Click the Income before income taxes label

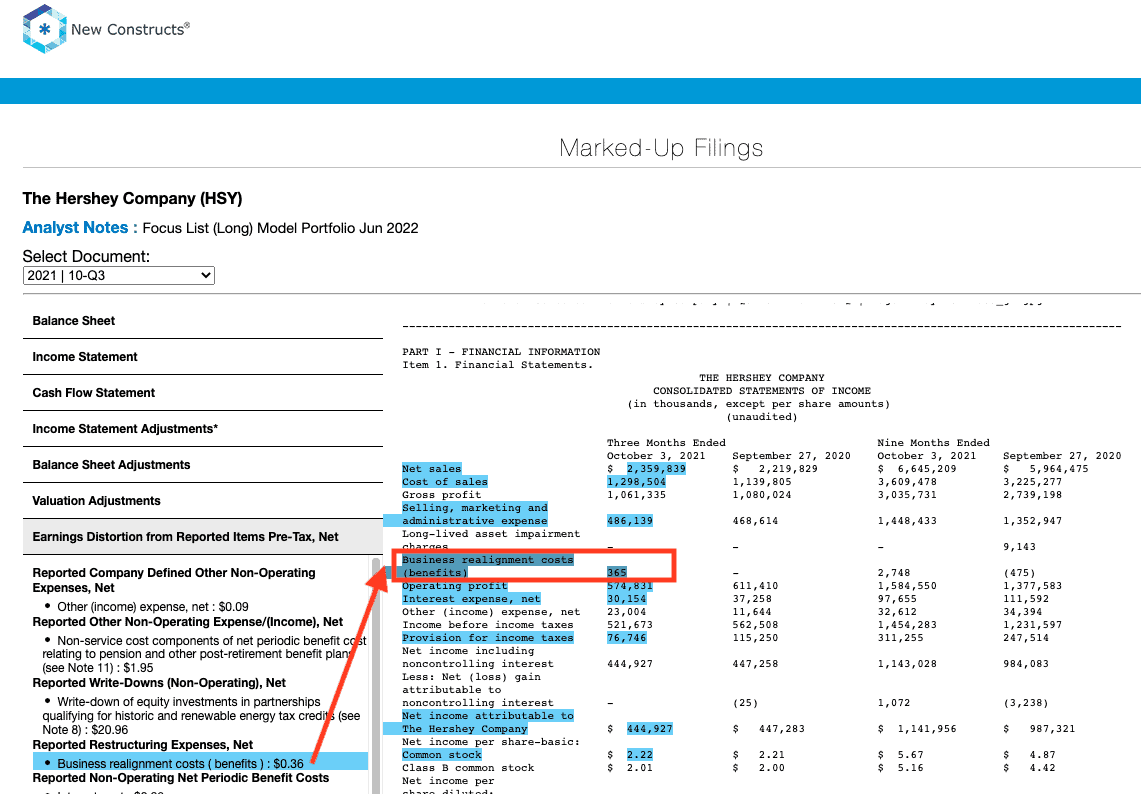click(488, 625)
